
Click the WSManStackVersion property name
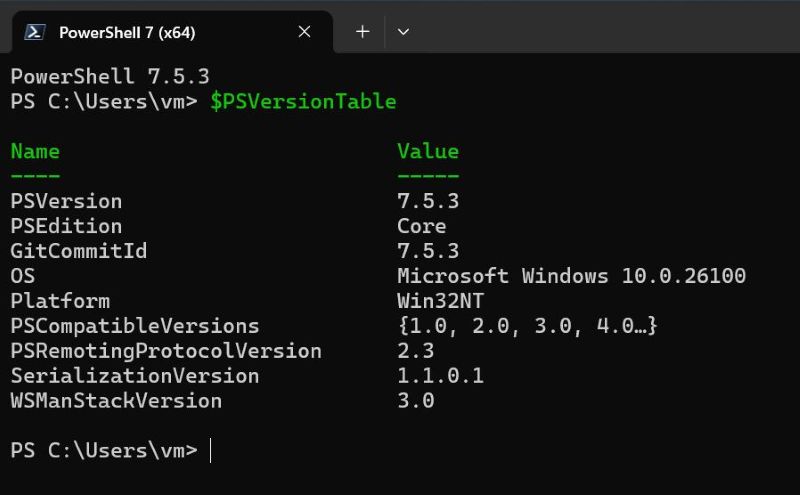tap(116, 401)
